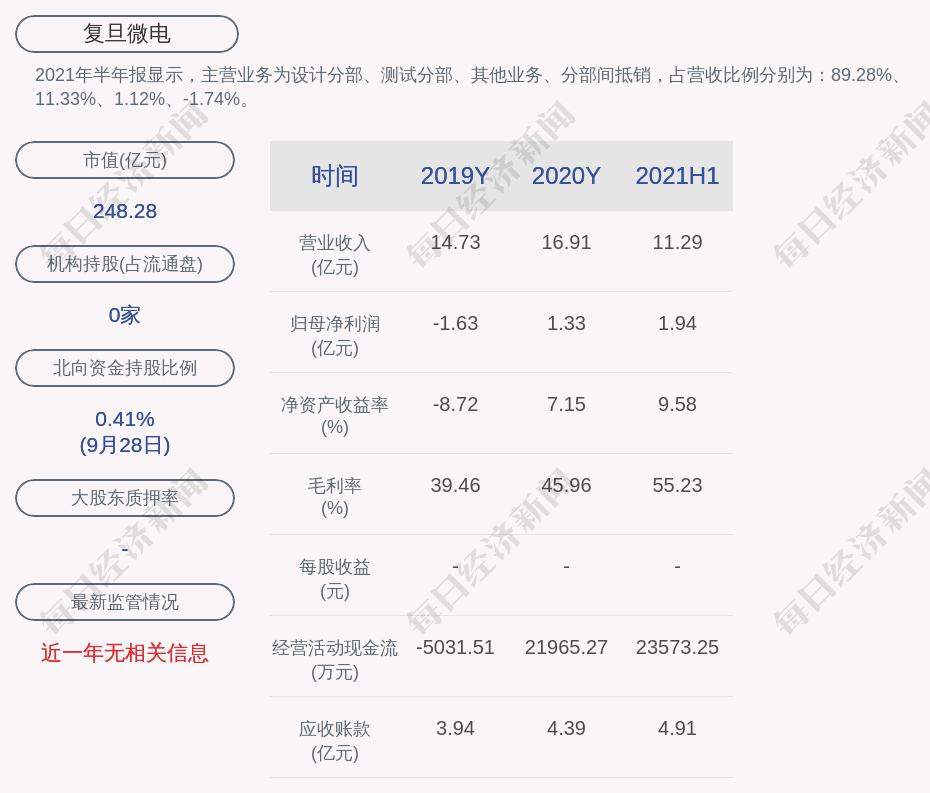This screenshot has height=793, width=930.
Task: Click the 0.41% northbound holding value
Action: pos(125,419)
